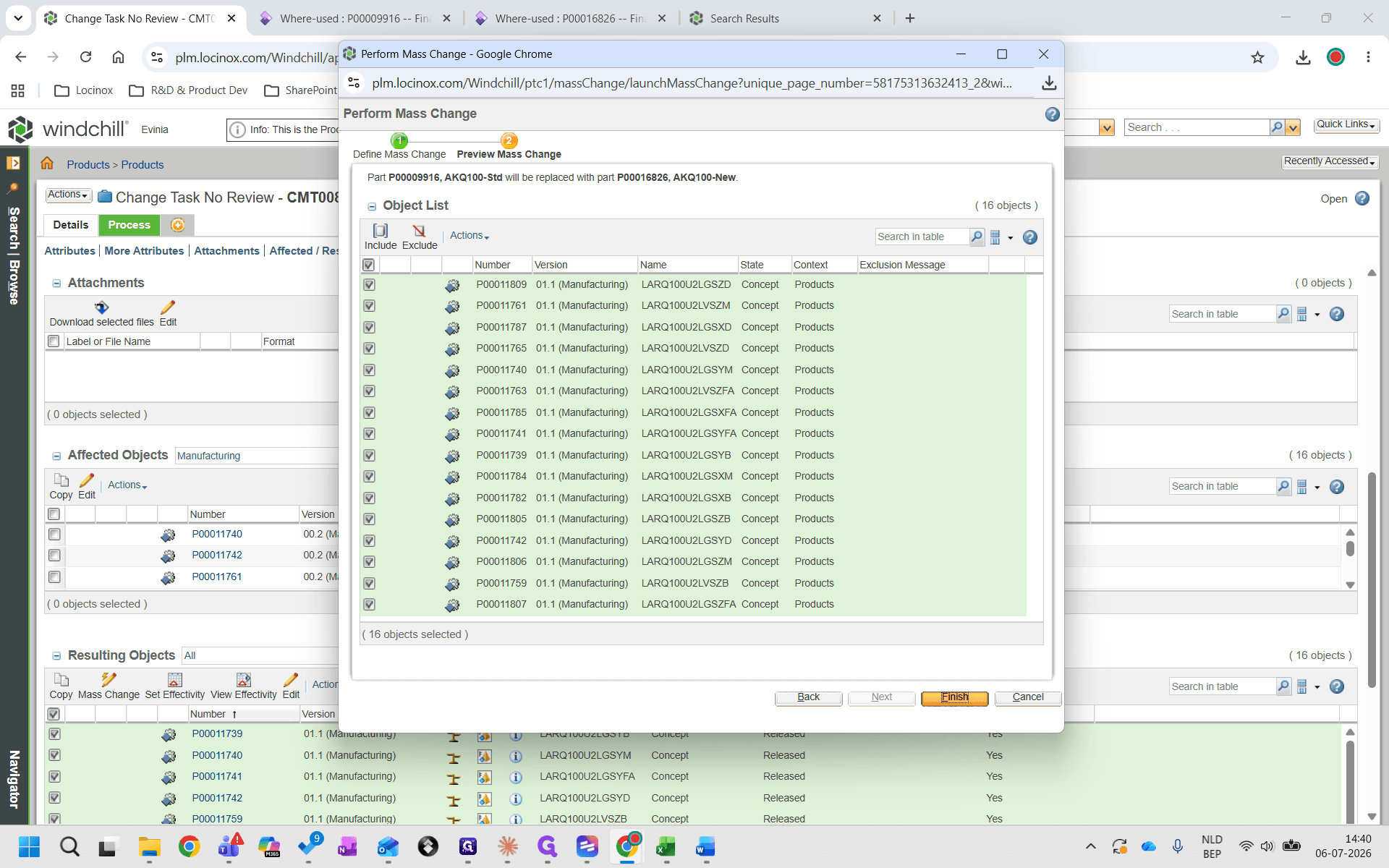This screenshot has height=868, width=1389.
Task: Open the Actions menu beside Change Task title
Action: 69,195
